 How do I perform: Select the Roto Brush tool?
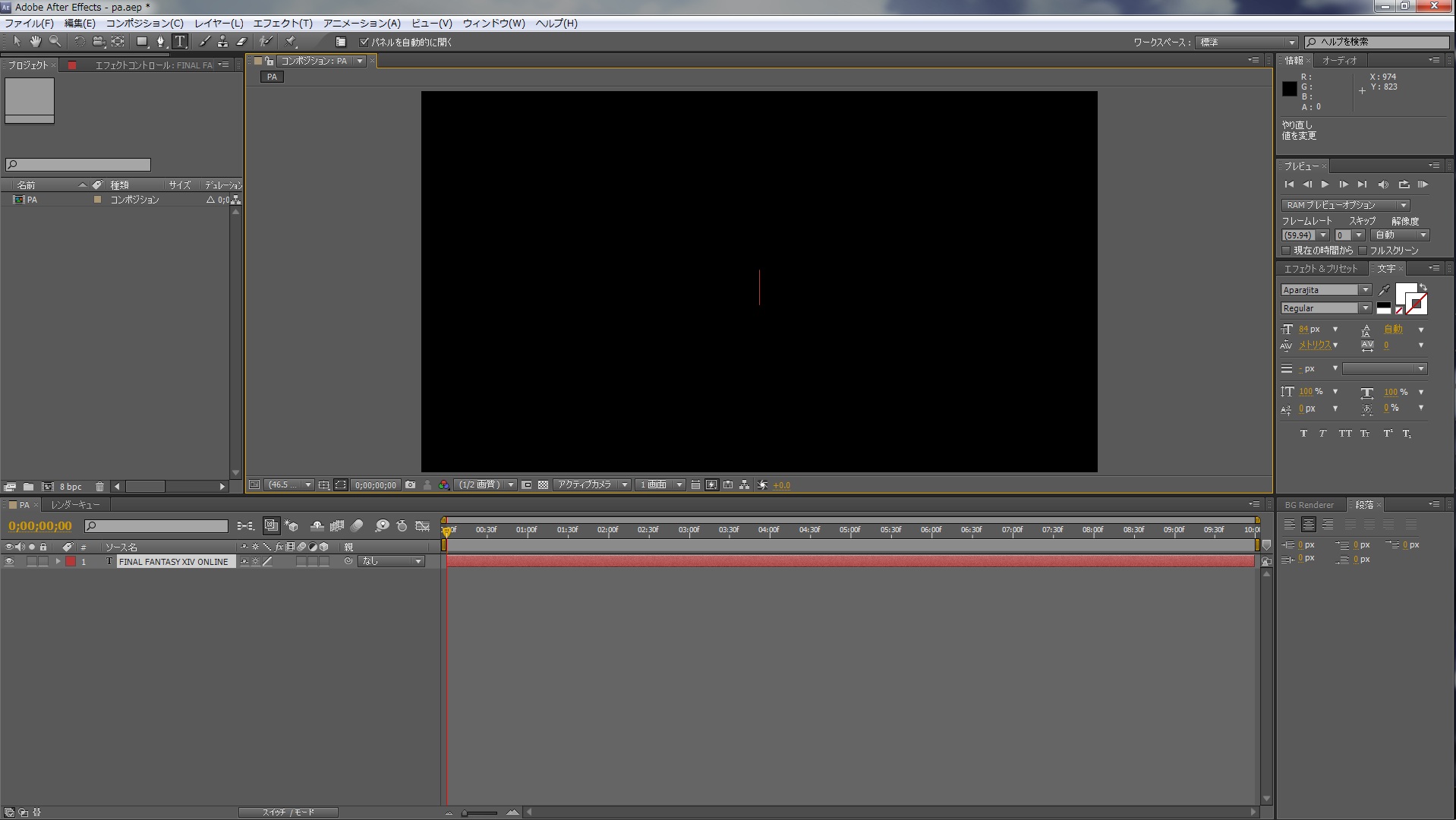point(266,42)
